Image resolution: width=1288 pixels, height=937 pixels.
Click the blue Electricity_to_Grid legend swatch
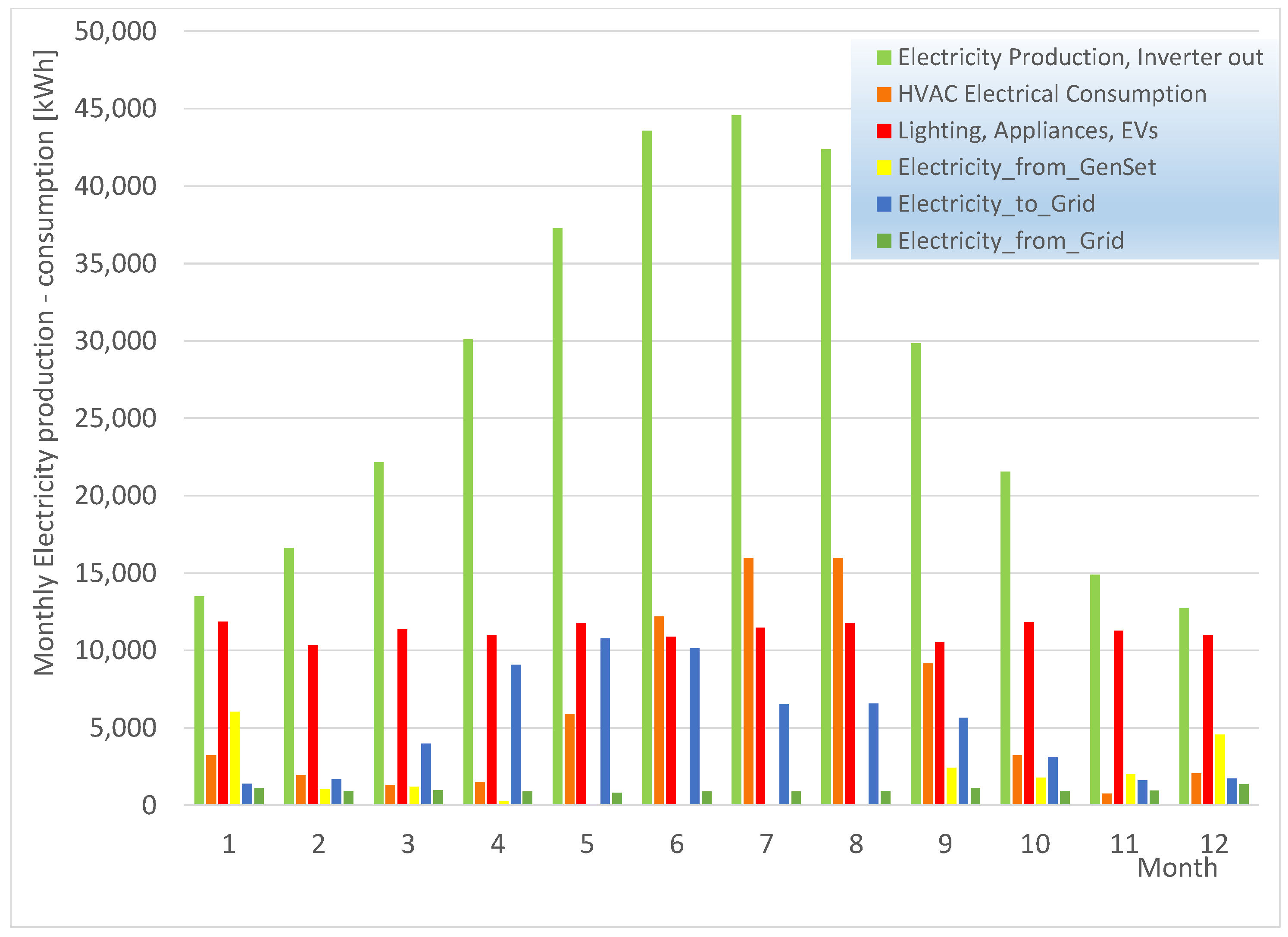(x=884, y=204)
